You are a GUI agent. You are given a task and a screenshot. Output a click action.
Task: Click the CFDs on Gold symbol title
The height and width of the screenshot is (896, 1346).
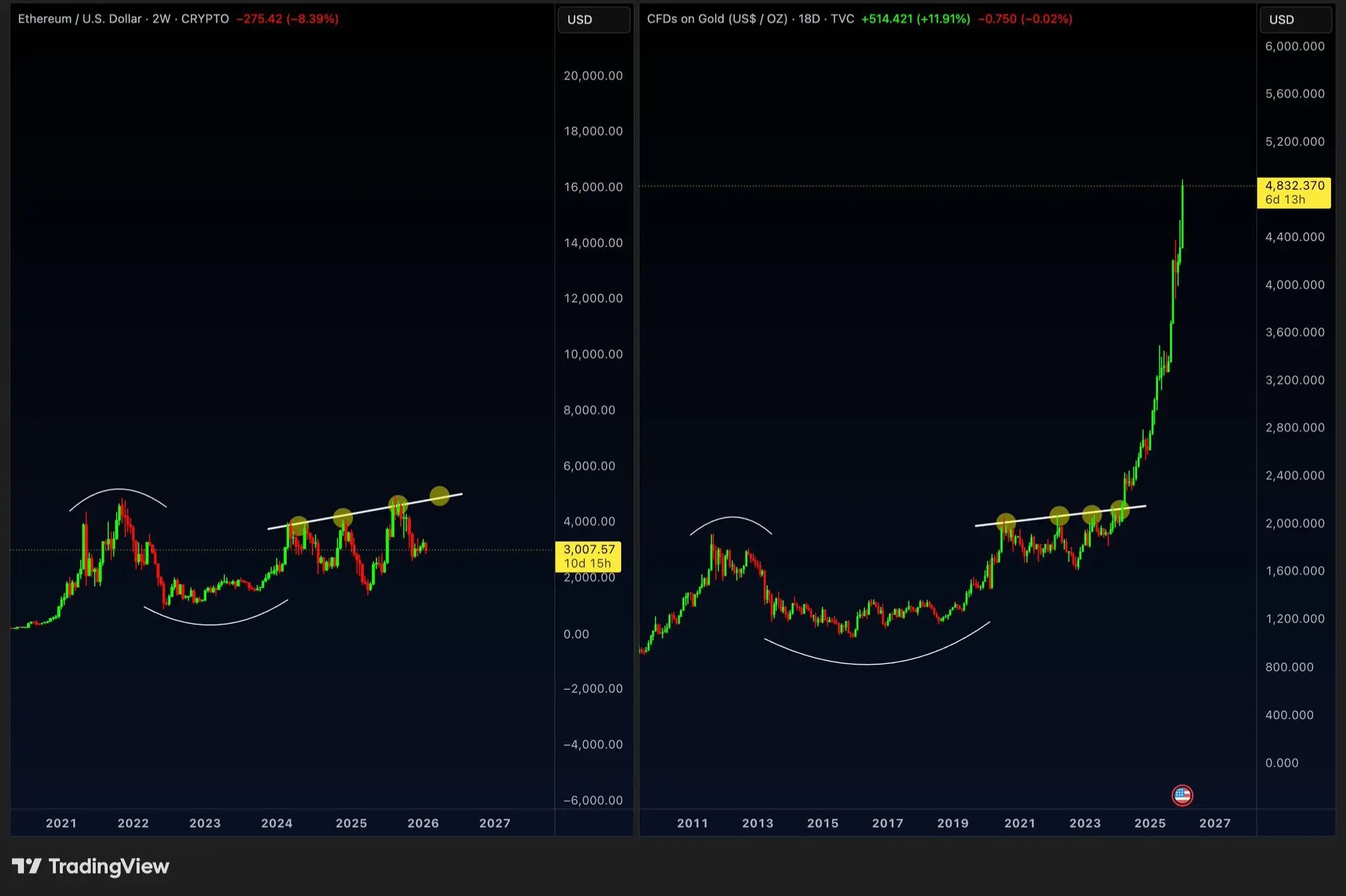(716, 19)
